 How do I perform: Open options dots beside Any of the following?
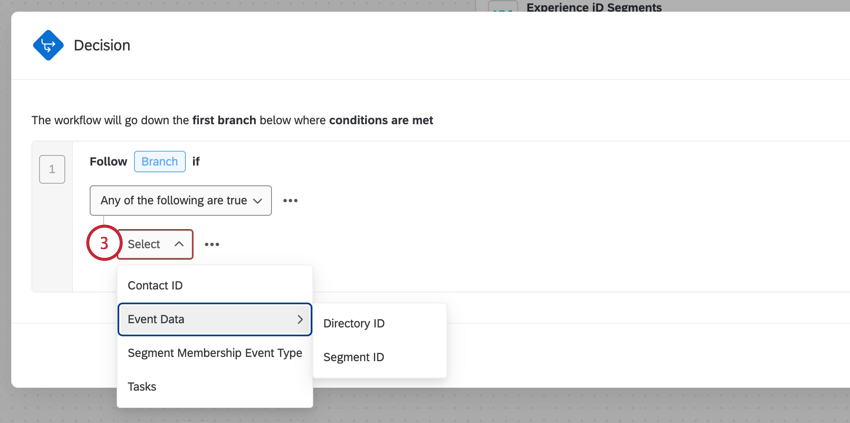(291, 201)
